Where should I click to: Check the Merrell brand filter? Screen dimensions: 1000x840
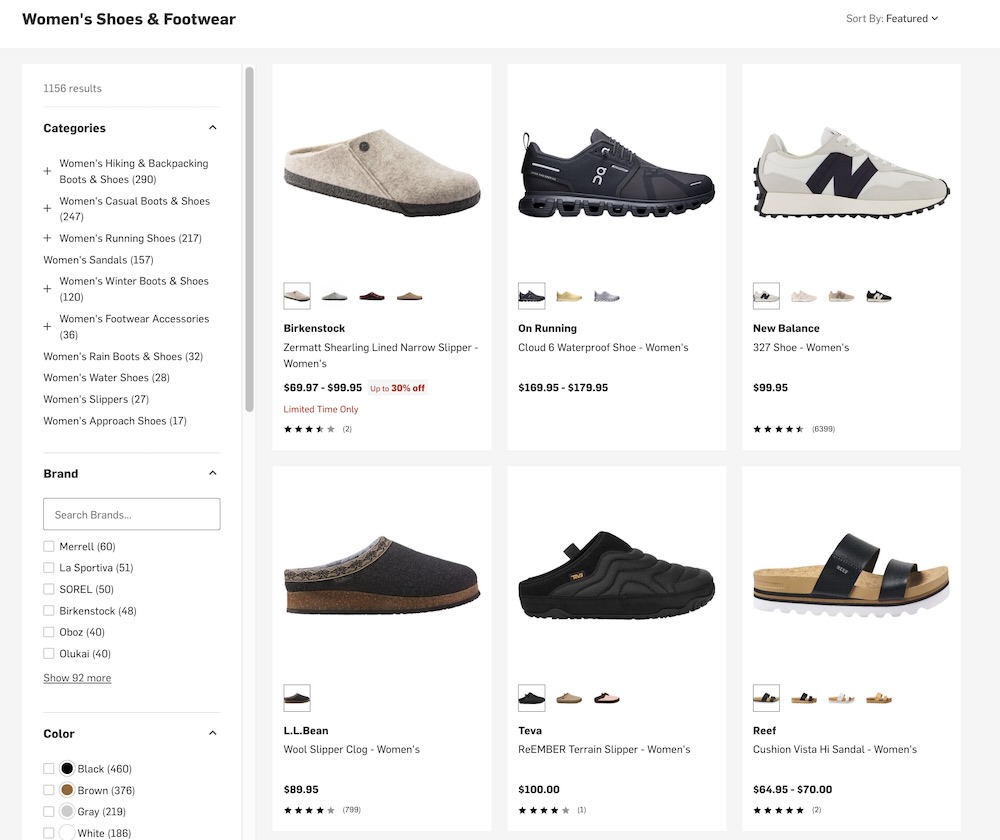[x=49, y=547]
